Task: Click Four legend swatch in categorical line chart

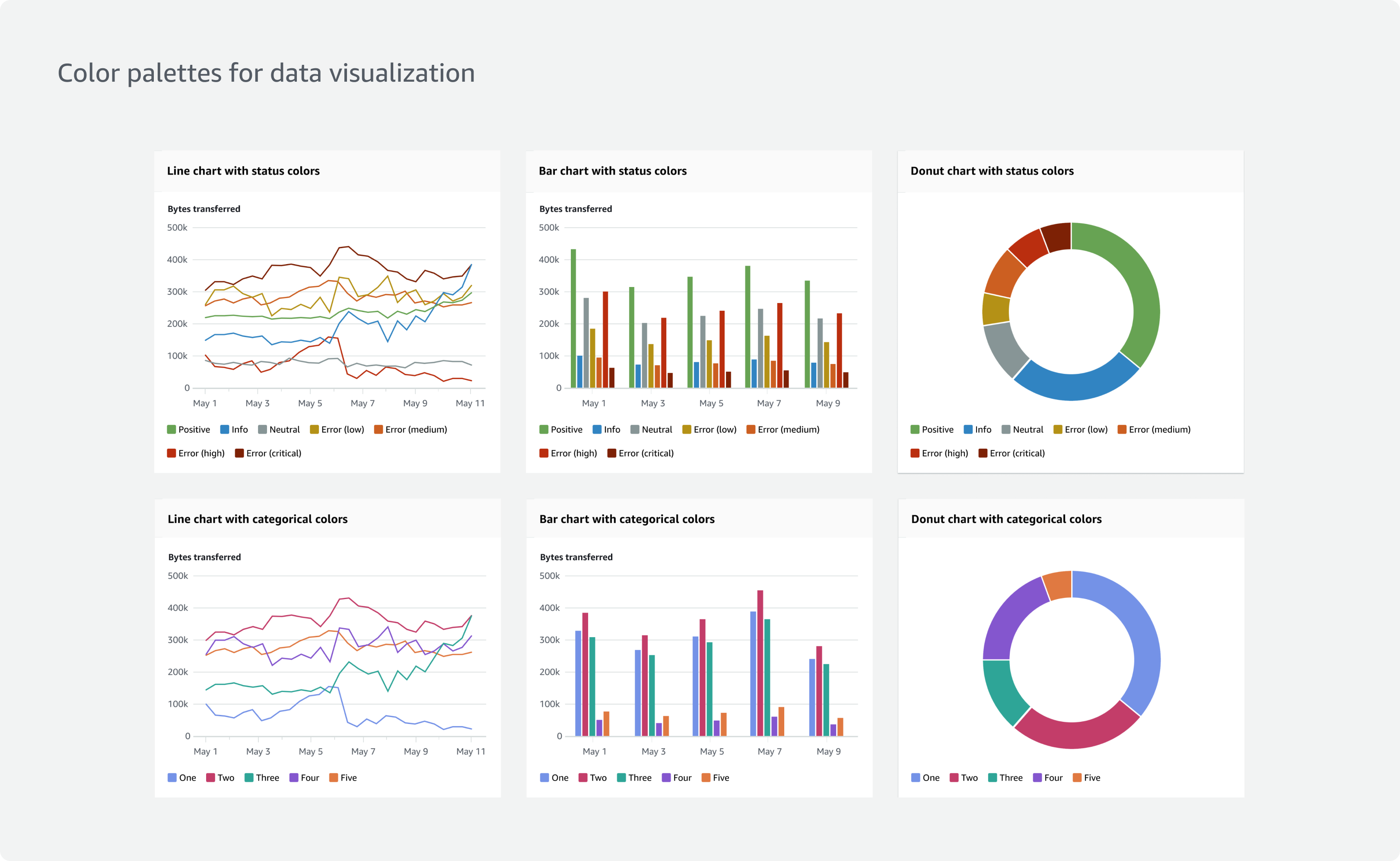Action: pos(294,778)
